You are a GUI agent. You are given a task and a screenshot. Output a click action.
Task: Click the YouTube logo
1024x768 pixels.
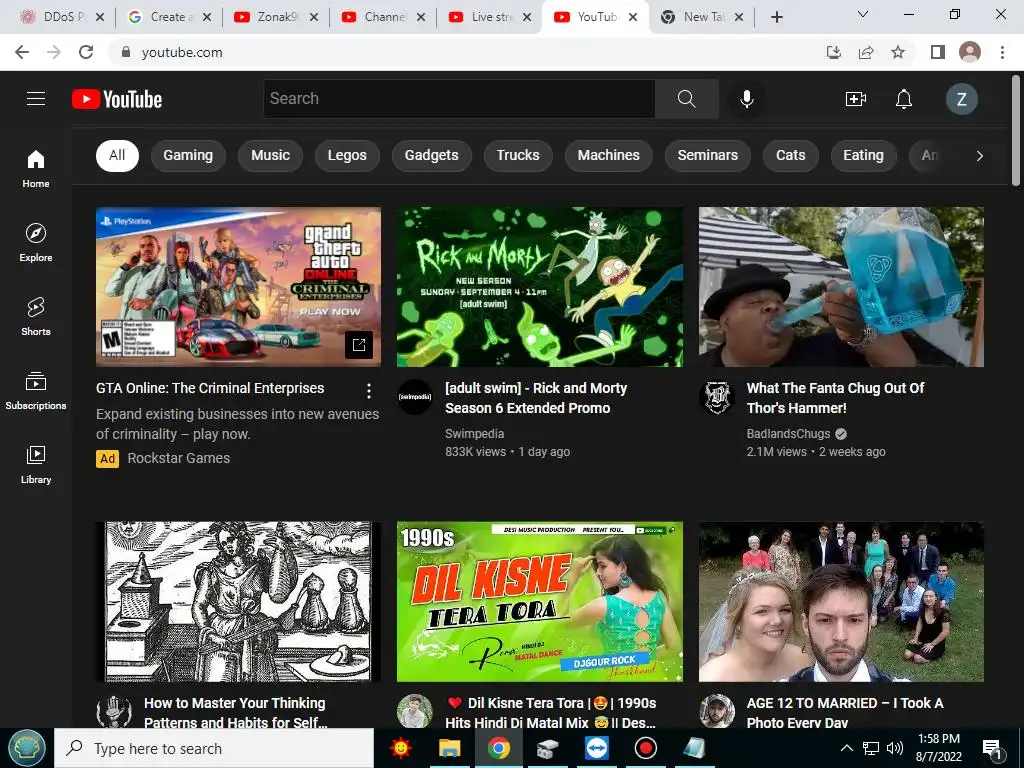click(x=117, y=99)
